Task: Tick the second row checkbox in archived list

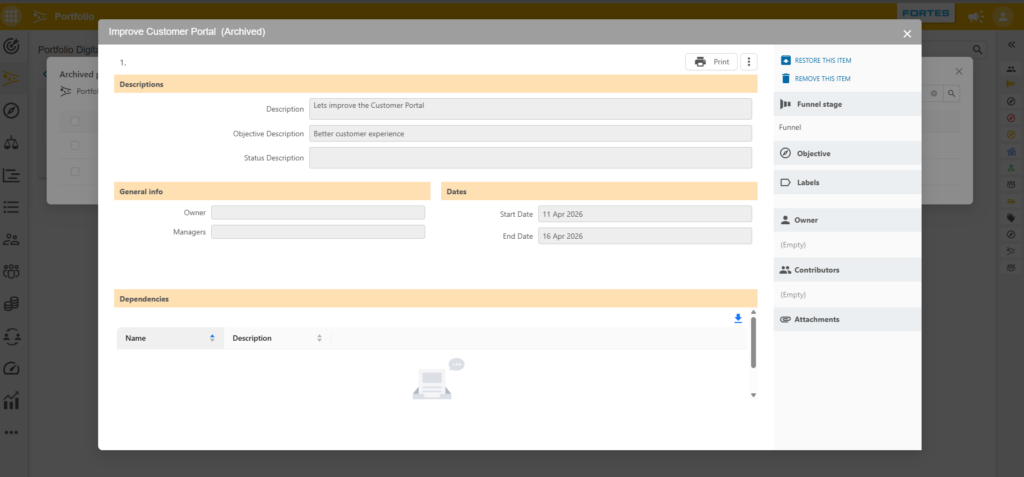Action: (x=75, y=171)
